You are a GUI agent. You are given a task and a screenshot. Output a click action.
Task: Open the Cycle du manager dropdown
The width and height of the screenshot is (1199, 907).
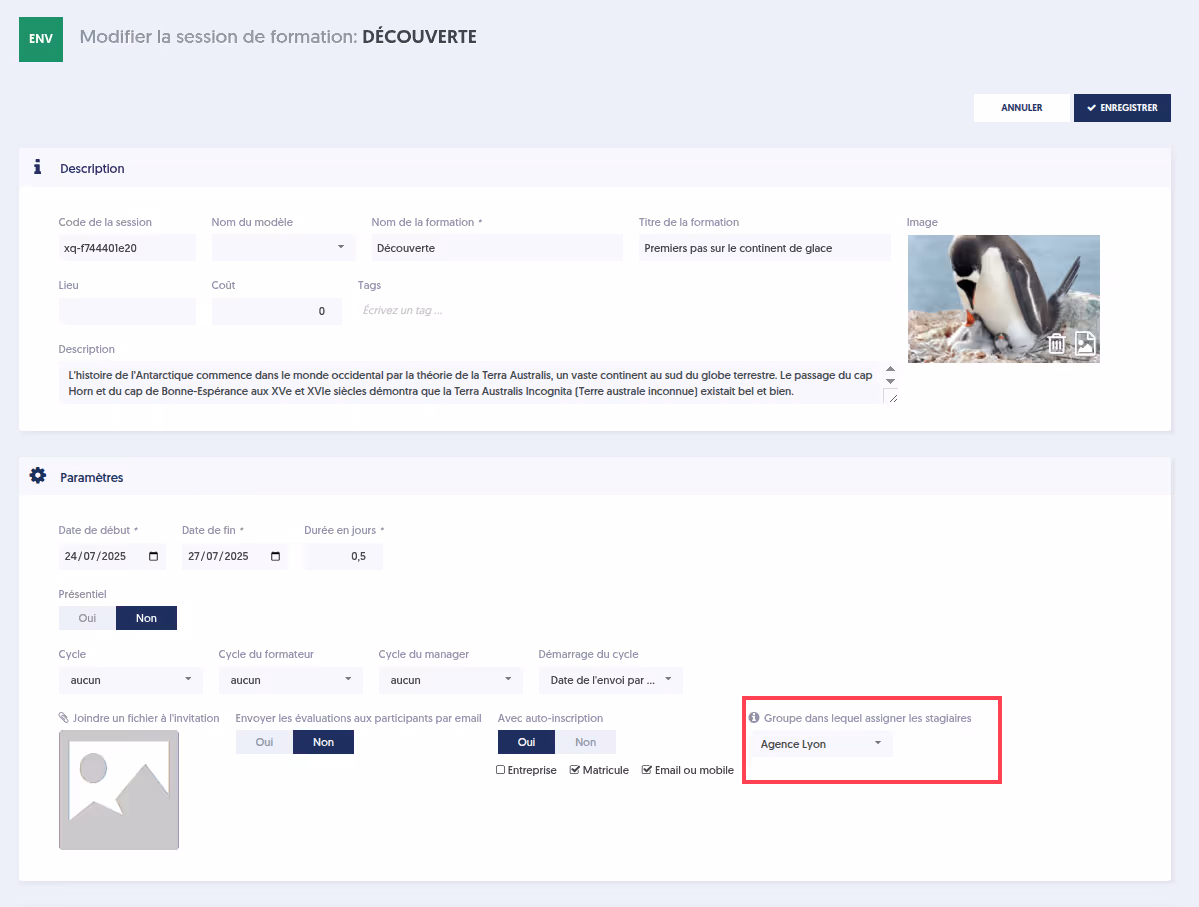click(450, 680)
